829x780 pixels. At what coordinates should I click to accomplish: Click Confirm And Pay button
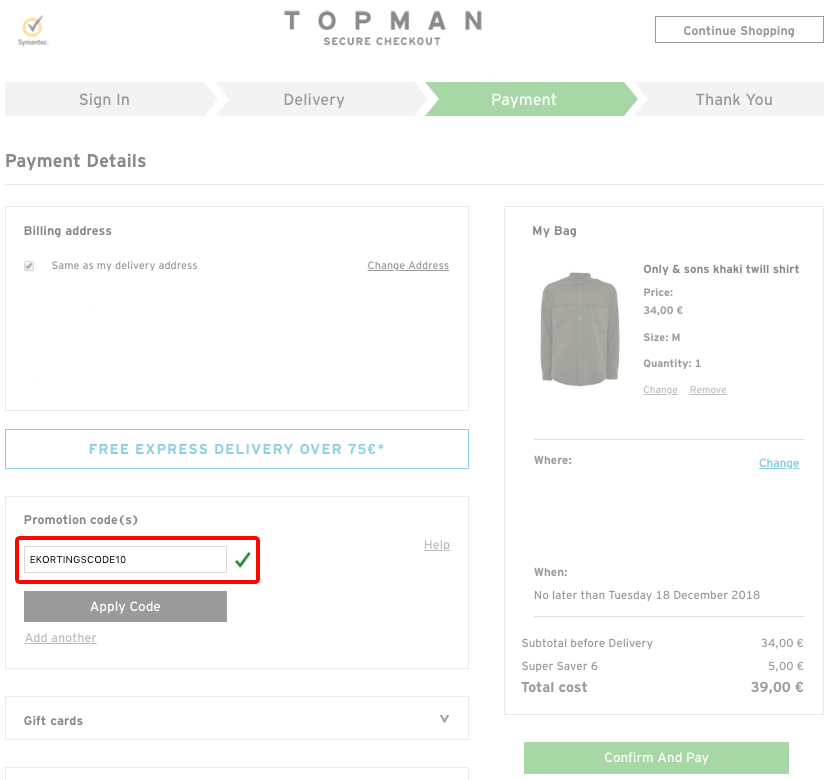point(656,757)
